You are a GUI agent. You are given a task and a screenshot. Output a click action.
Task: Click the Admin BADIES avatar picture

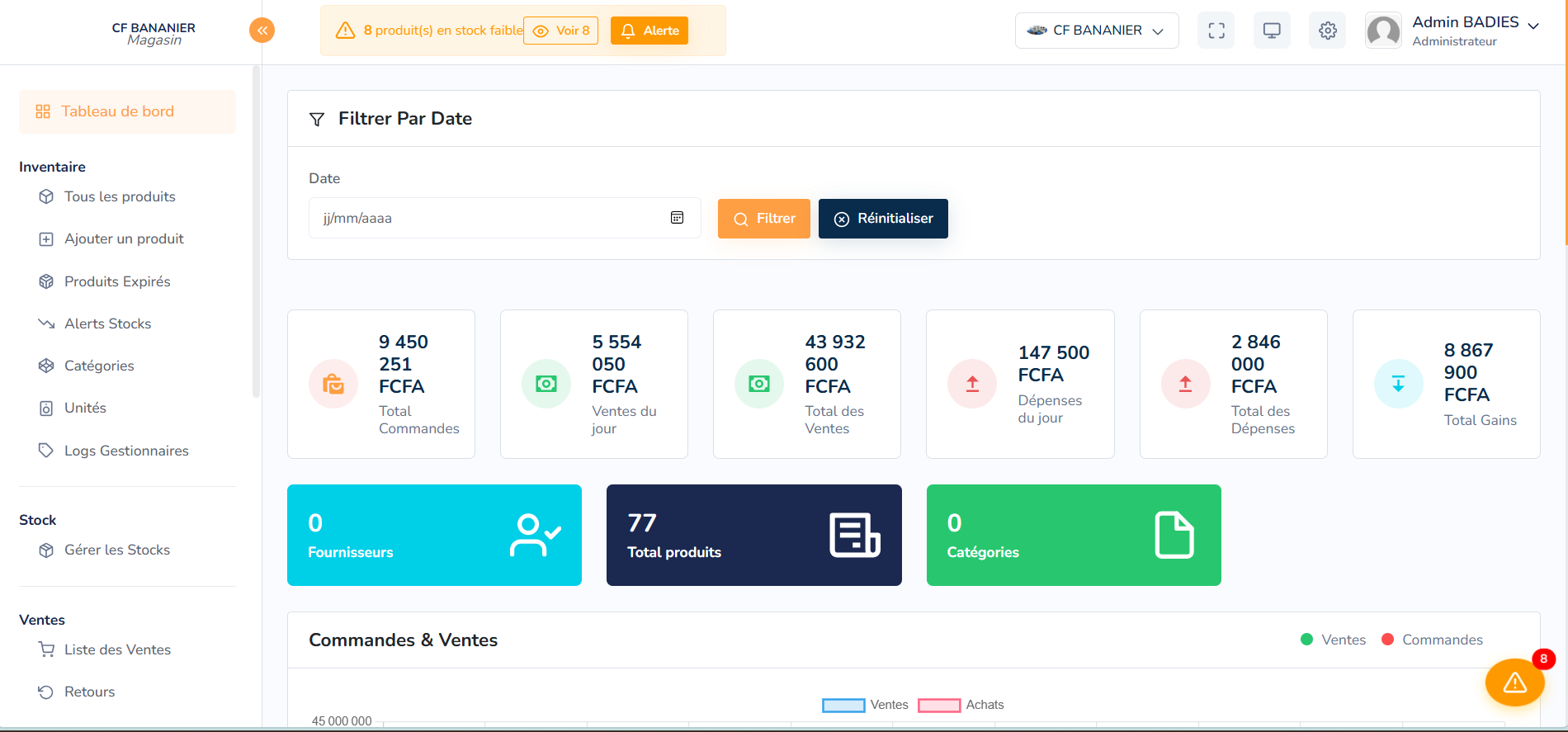[1383, 31]
